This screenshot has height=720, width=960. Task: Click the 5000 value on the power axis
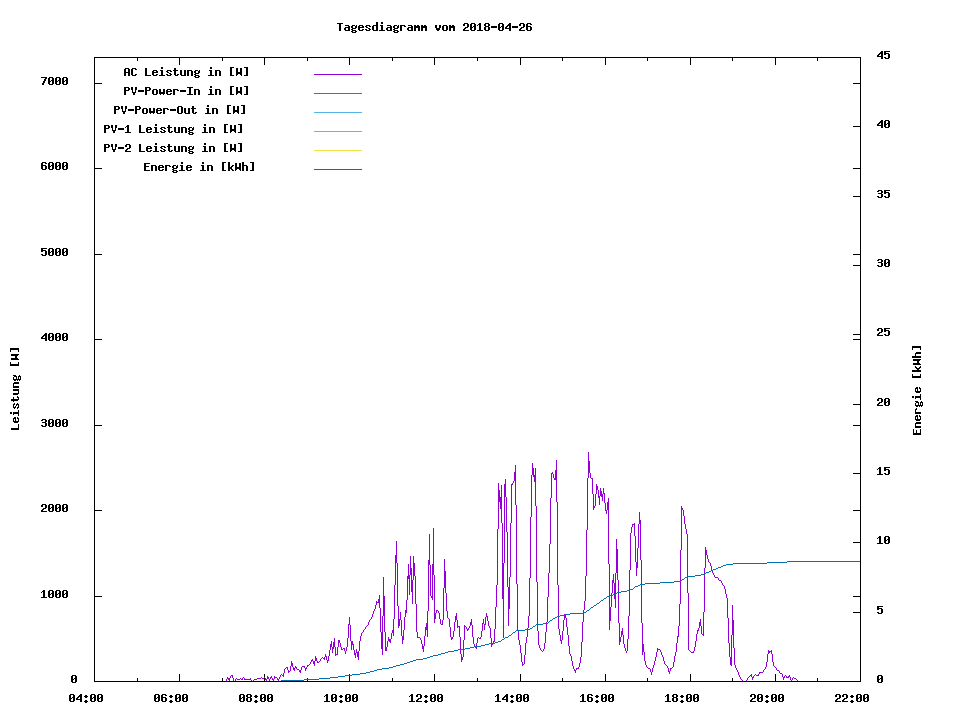[x=54, y=253]
